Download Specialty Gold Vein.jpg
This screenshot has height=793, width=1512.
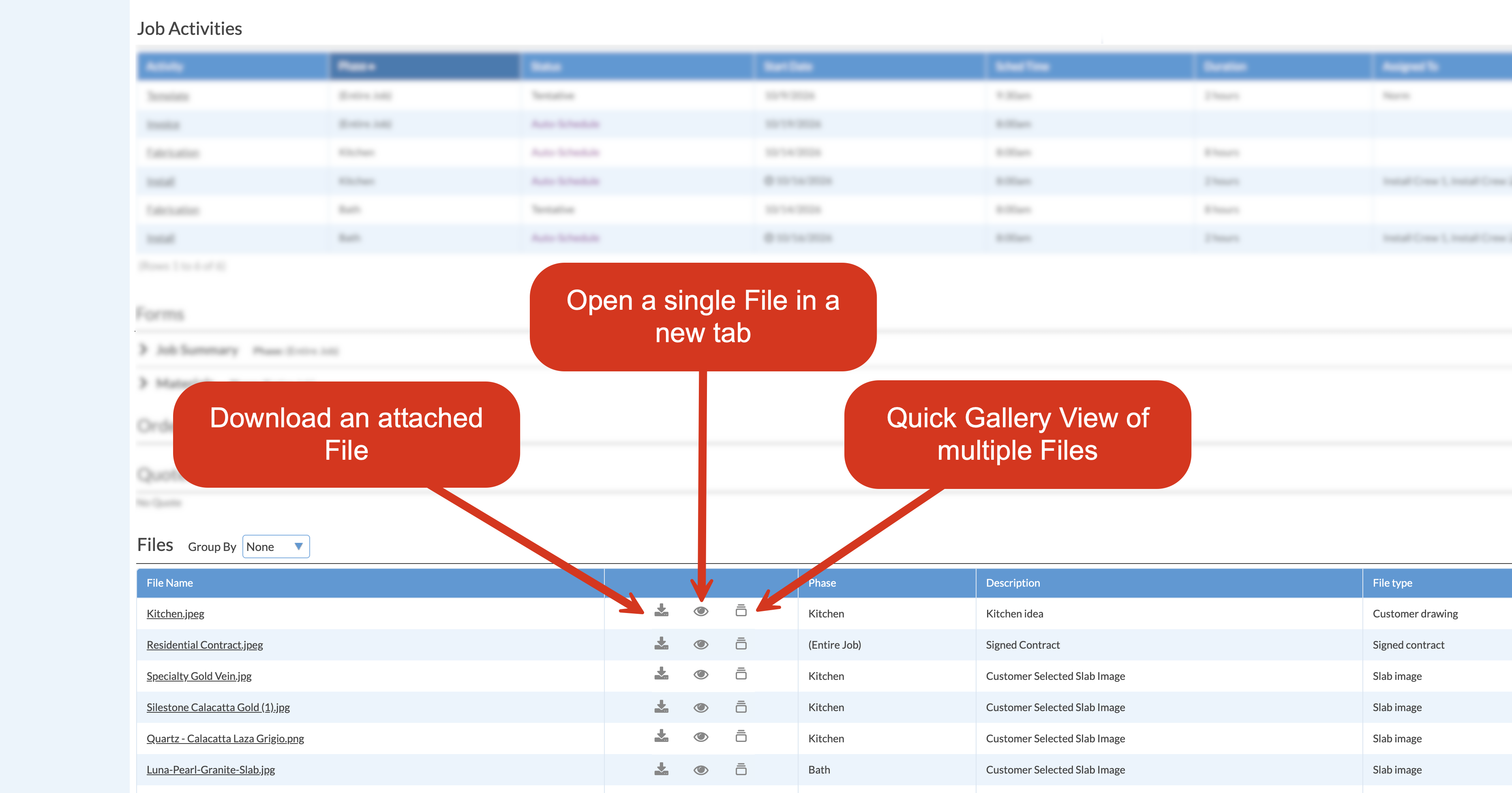[x=662, y=673]
